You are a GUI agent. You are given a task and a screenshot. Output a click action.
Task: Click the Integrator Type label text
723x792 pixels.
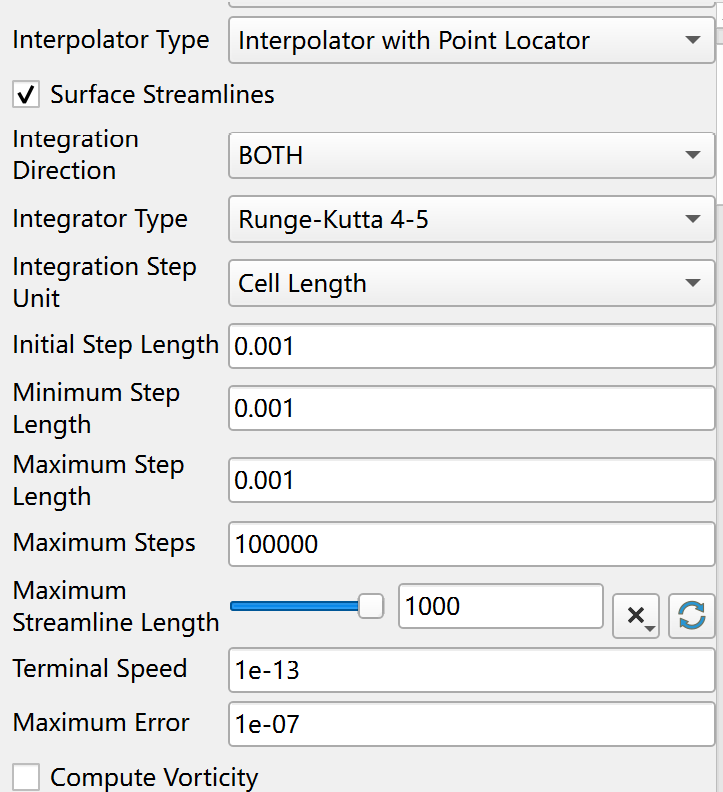(100, 219)
